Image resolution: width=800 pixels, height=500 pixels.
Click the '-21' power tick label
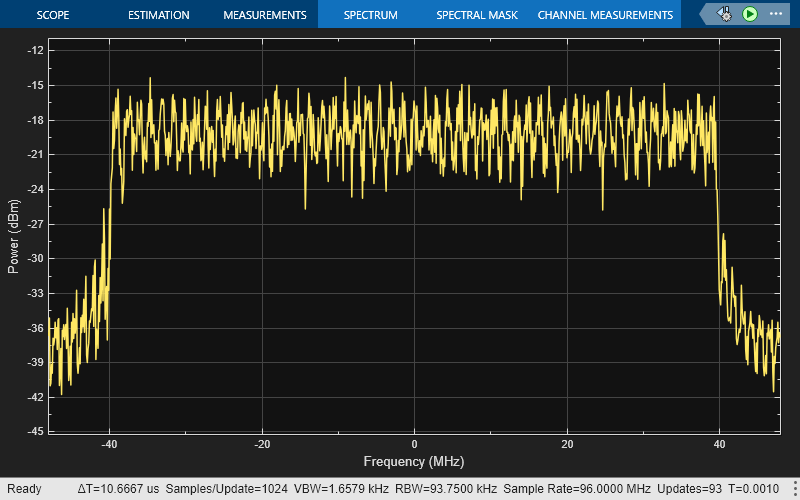[35, 154]
